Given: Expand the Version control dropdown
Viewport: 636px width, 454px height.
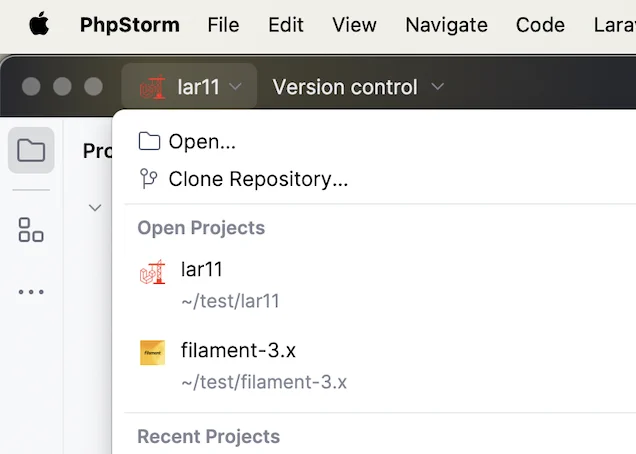Looking at the screenshot, I should pyautogui.click(x=358, y=87).
